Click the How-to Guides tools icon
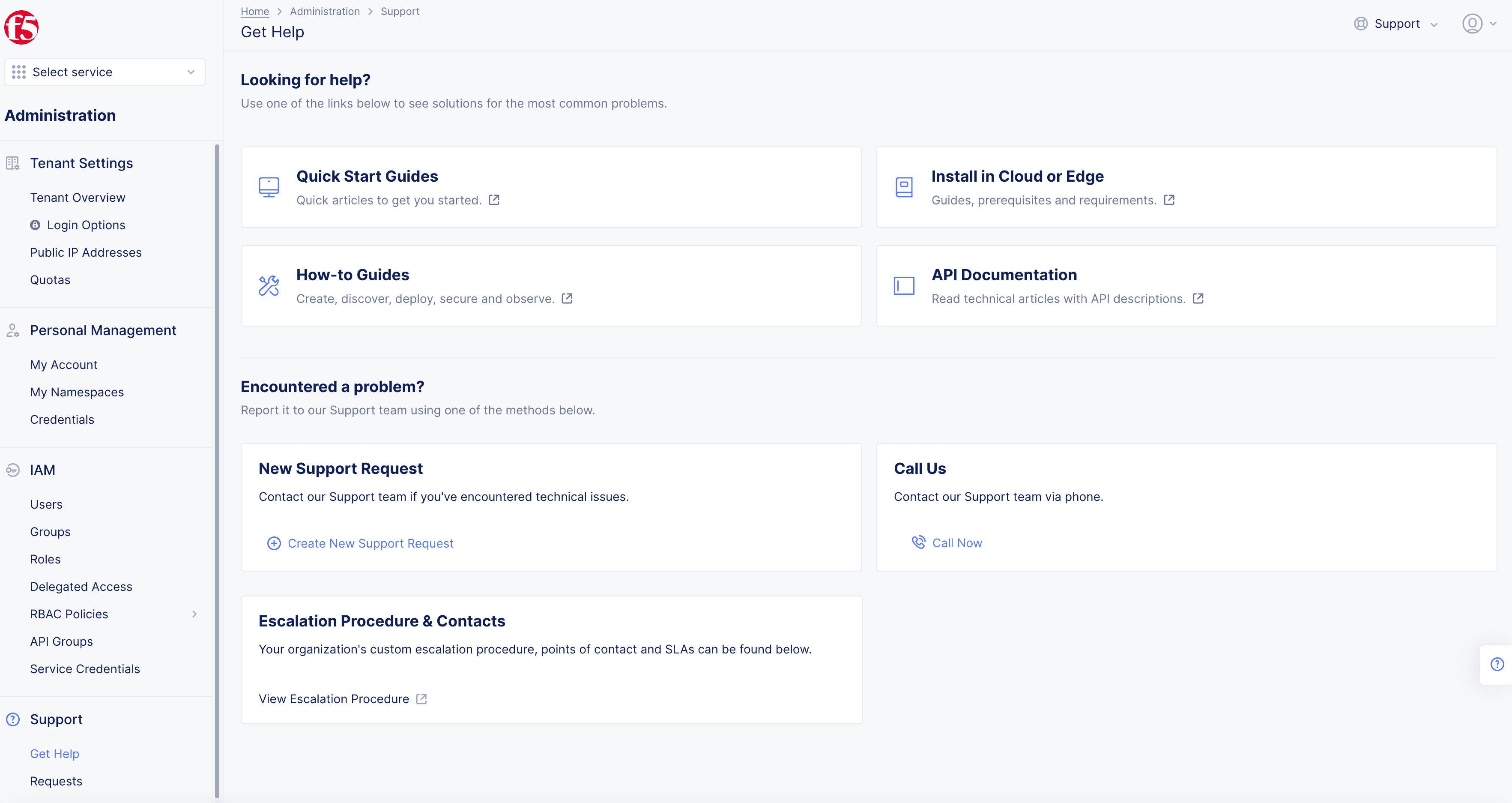Viewport: 1512px width, 803px height. 269,286
